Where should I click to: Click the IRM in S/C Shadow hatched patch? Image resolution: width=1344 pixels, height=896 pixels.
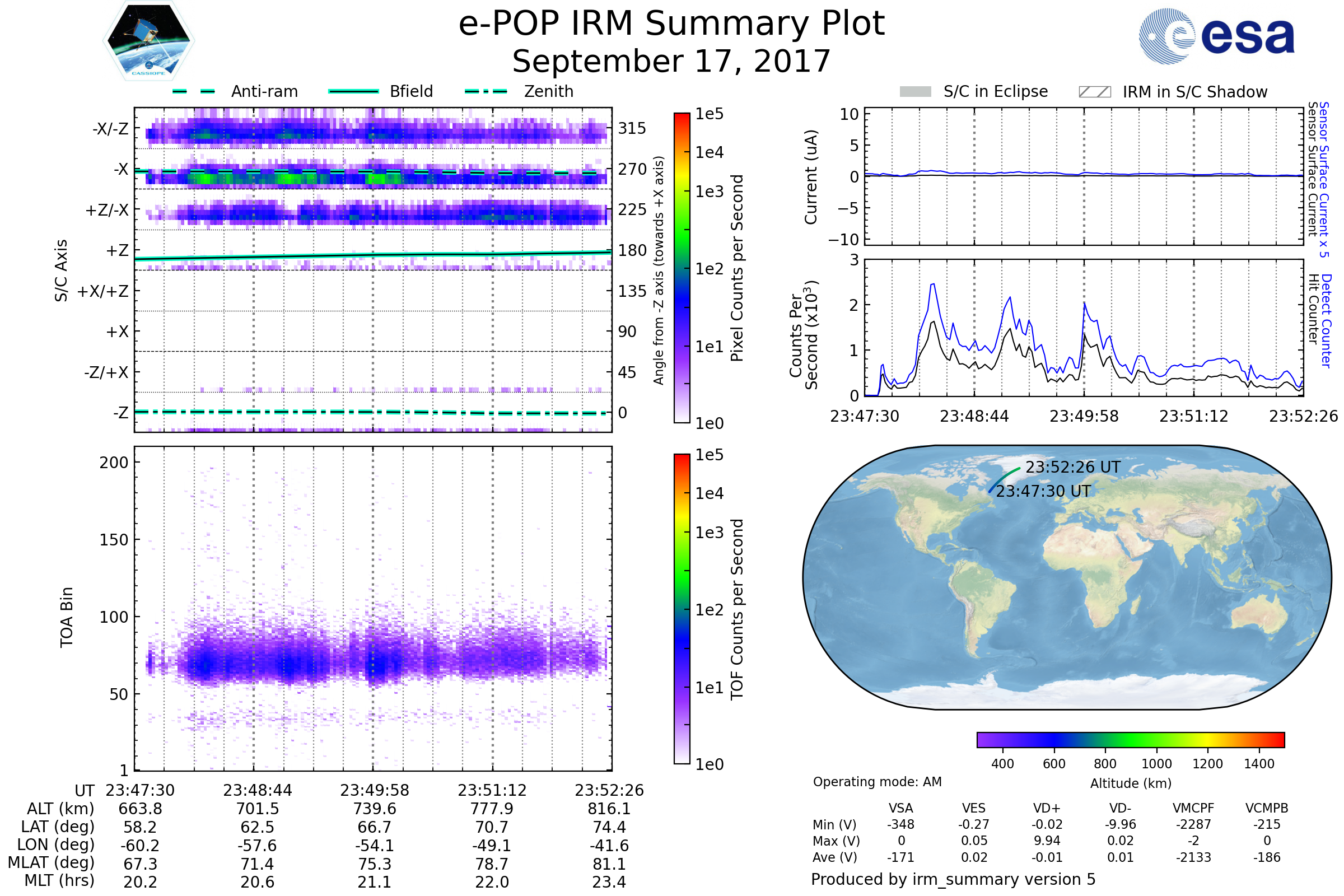pyautogui.click(x=1094, y=92)
